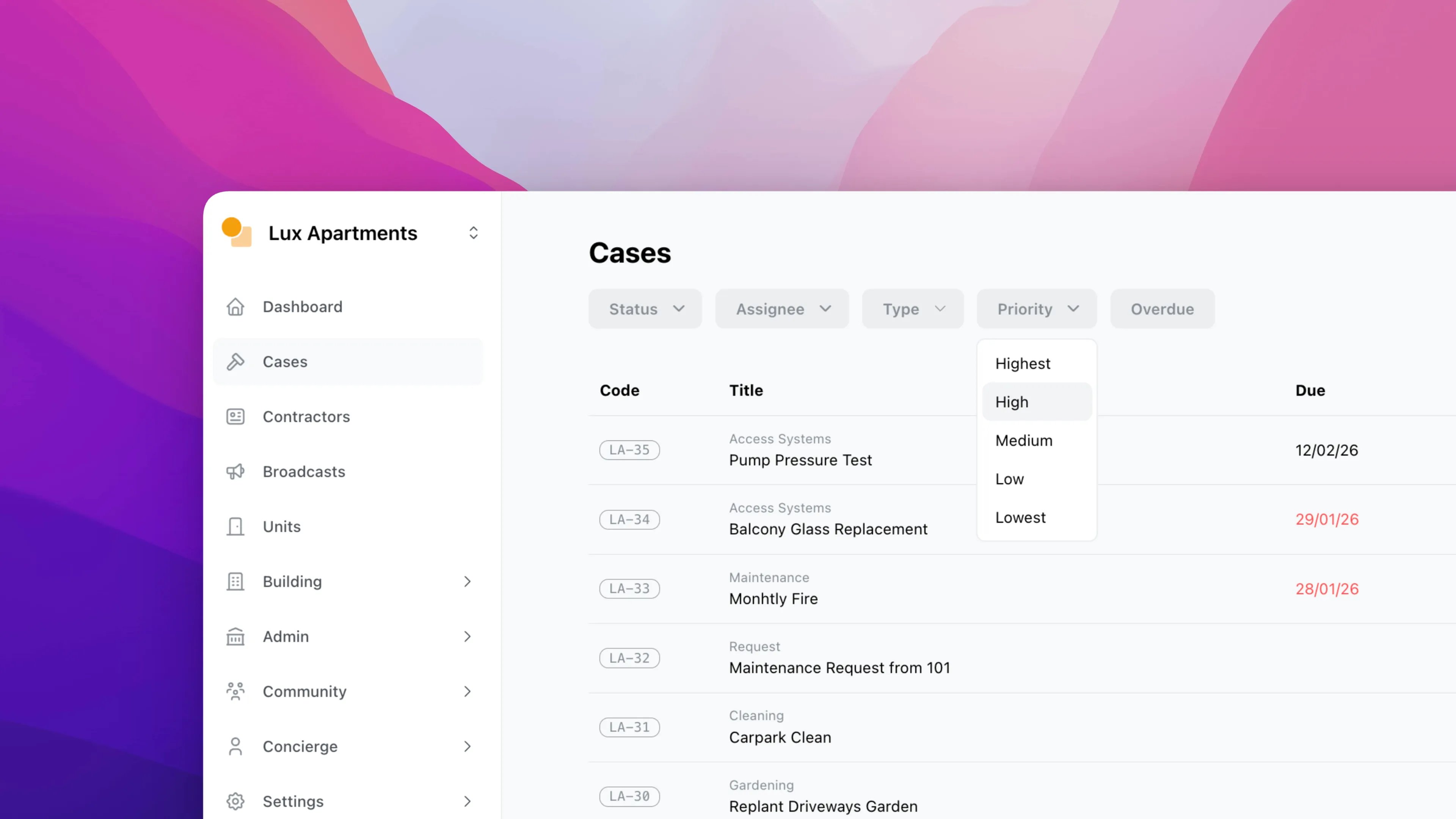Image resolution: width=1456 pixels, height=819 pixels.
Task: Click the Dashboard home icon
Action: pyautogui.click(x=235, y=307)
